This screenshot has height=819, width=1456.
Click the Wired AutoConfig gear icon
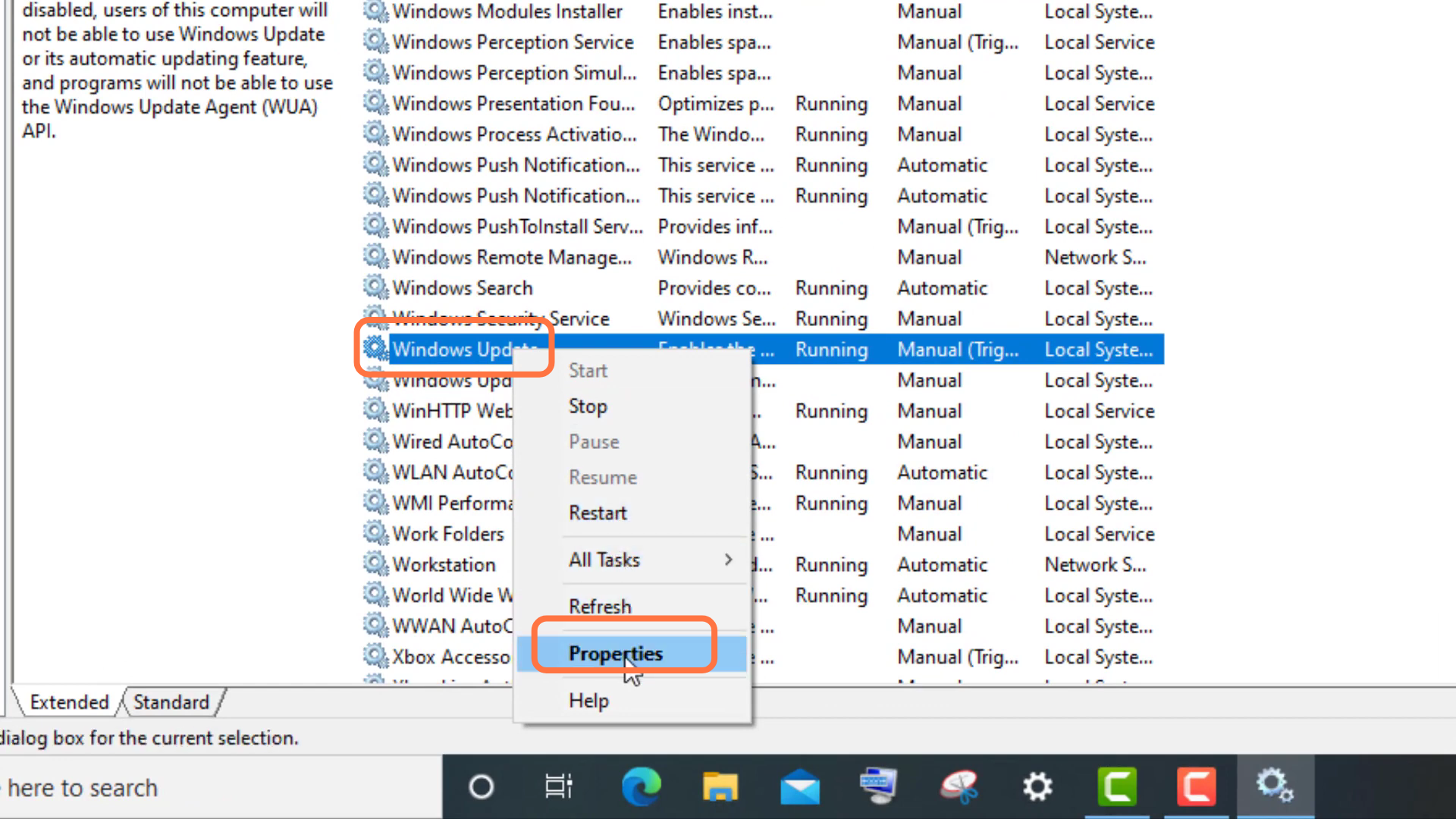(x=375, y=441)
